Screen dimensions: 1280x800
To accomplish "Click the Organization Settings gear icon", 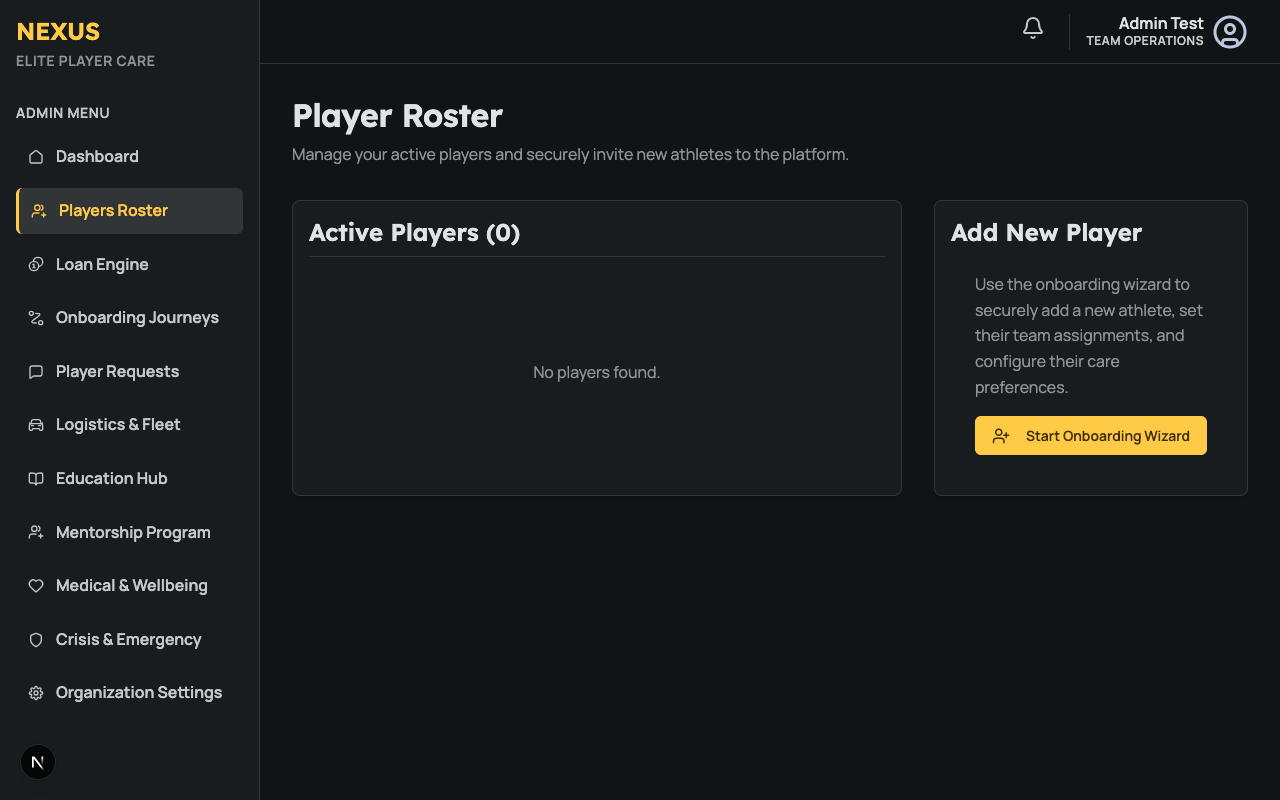I will point(36,693).
